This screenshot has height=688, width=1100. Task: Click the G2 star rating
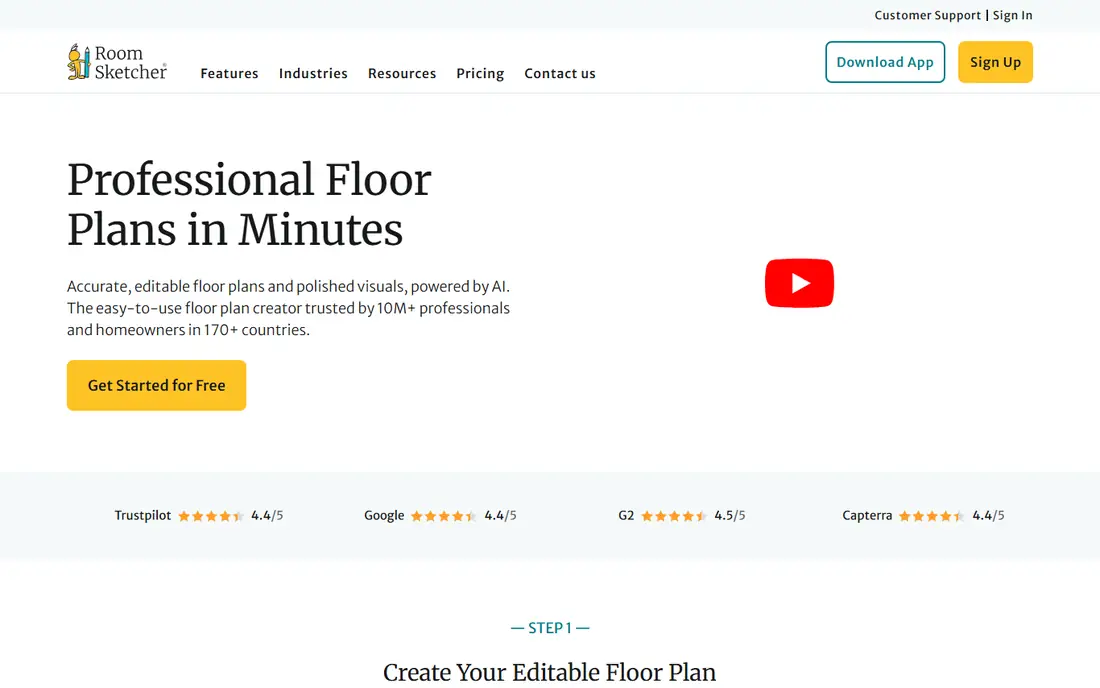[673, 516]
